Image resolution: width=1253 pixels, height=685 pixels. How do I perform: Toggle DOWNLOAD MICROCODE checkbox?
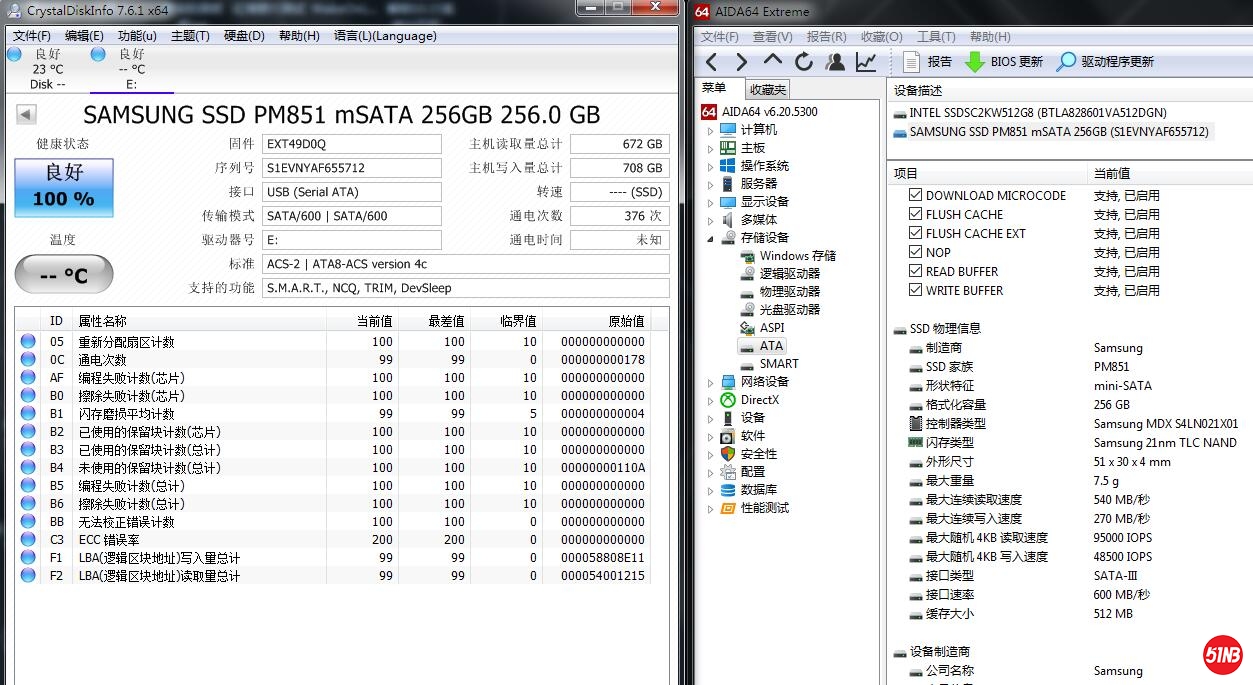(915, 196)
